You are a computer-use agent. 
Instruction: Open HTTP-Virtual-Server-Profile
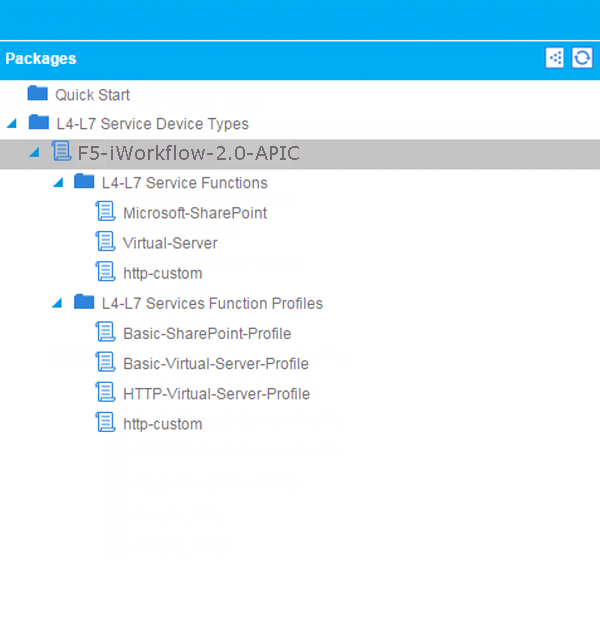216,393
